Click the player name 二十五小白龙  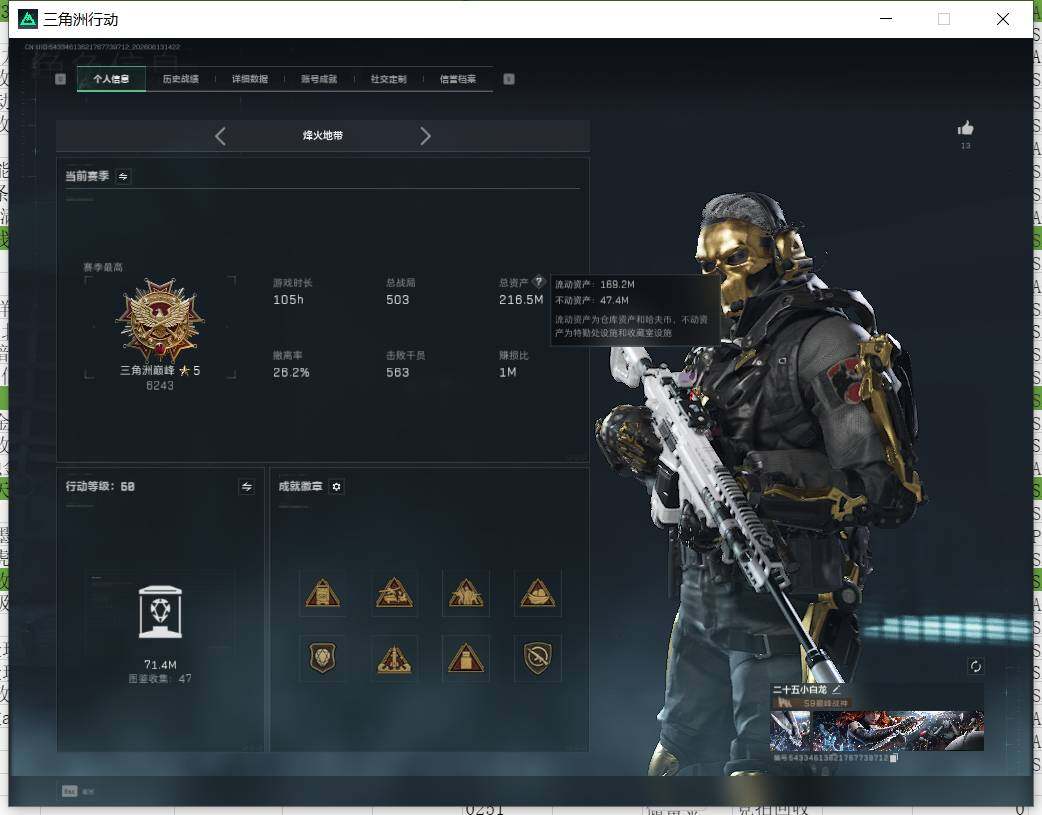[799, 690]
